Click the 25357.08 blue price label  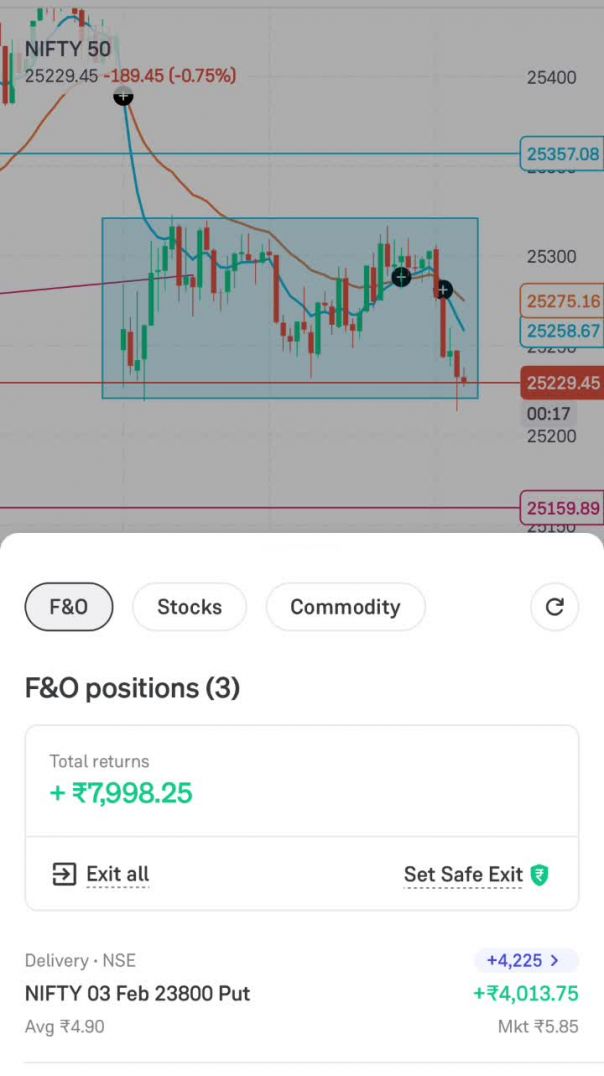[x=562, y=154]
